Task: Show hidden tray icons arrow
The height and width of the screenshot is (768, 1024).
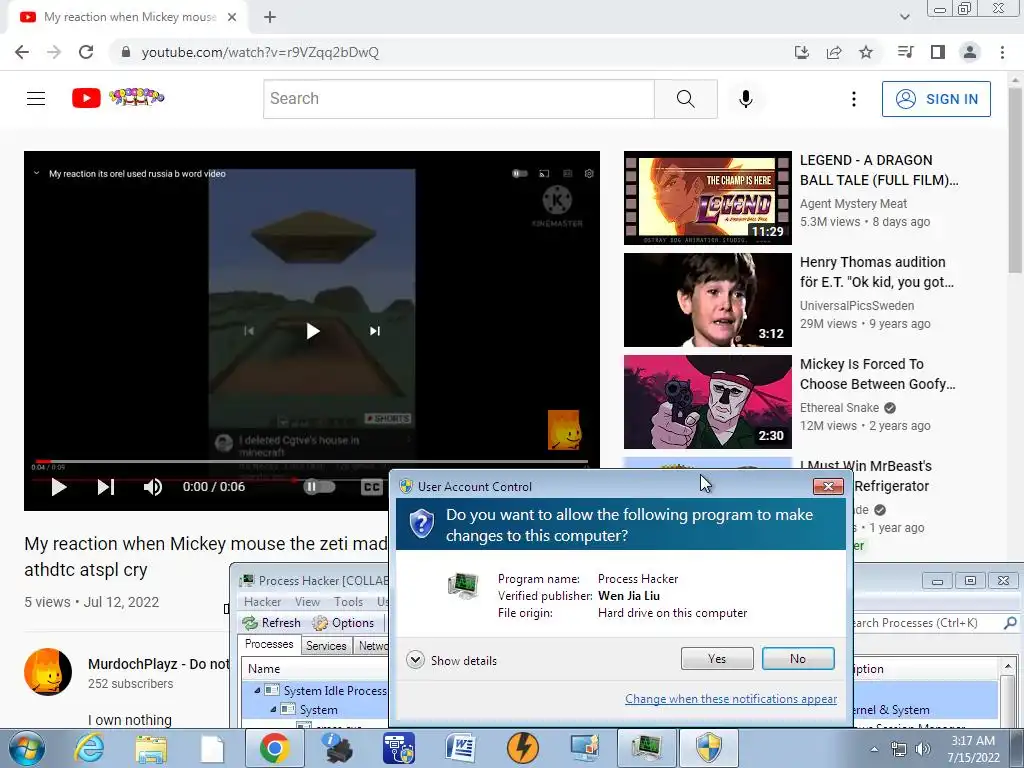Action: pyautogui.click(x=874, y=750)
